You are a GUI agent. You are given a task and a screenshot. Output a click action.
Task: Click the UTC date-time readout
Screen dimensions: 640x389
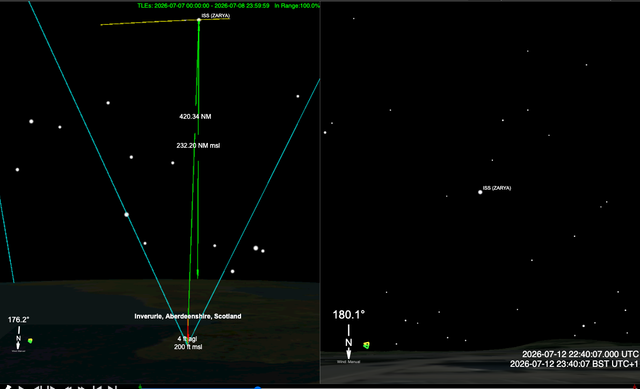pyautogui.click(x=580, y=354)
